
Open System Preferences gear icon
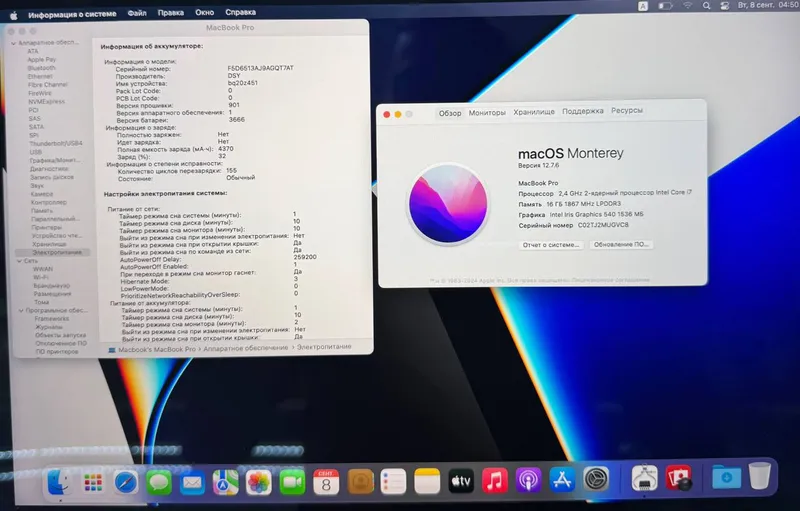coord(596,480)
